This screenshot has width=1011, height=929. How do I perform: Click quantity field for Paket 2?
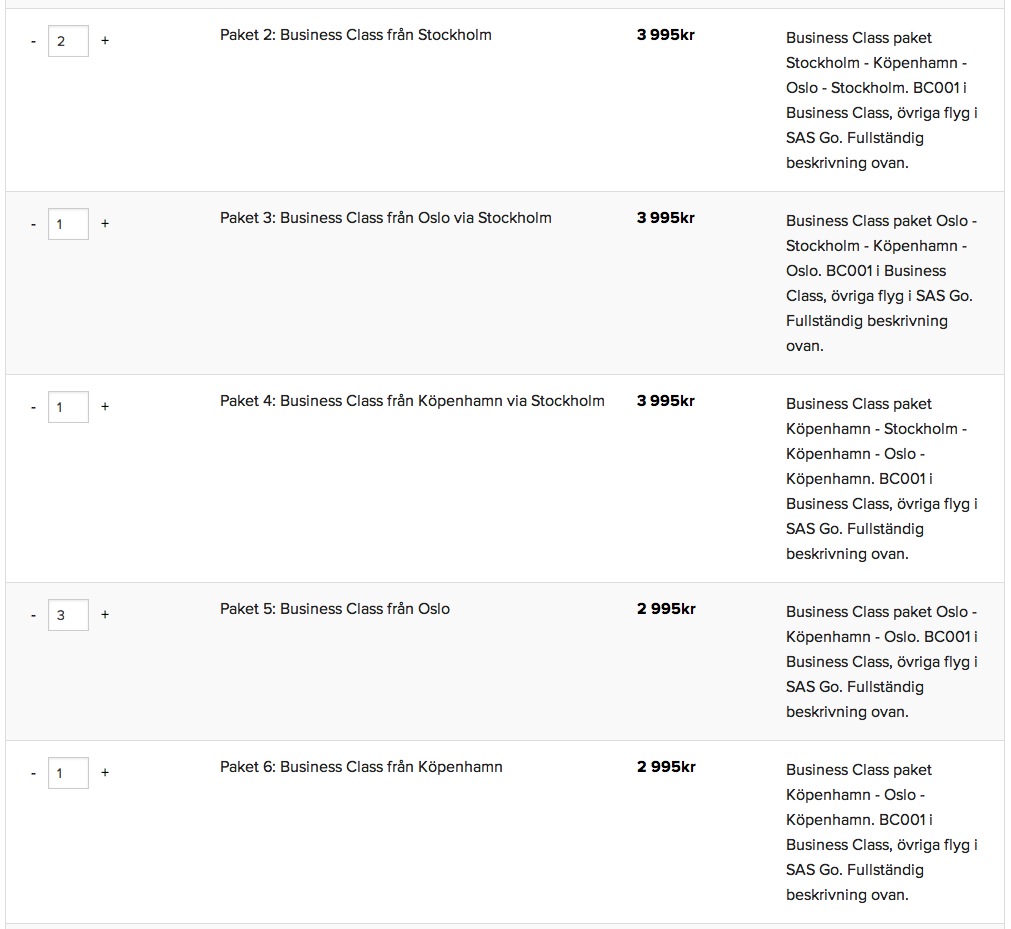(68, 41)
